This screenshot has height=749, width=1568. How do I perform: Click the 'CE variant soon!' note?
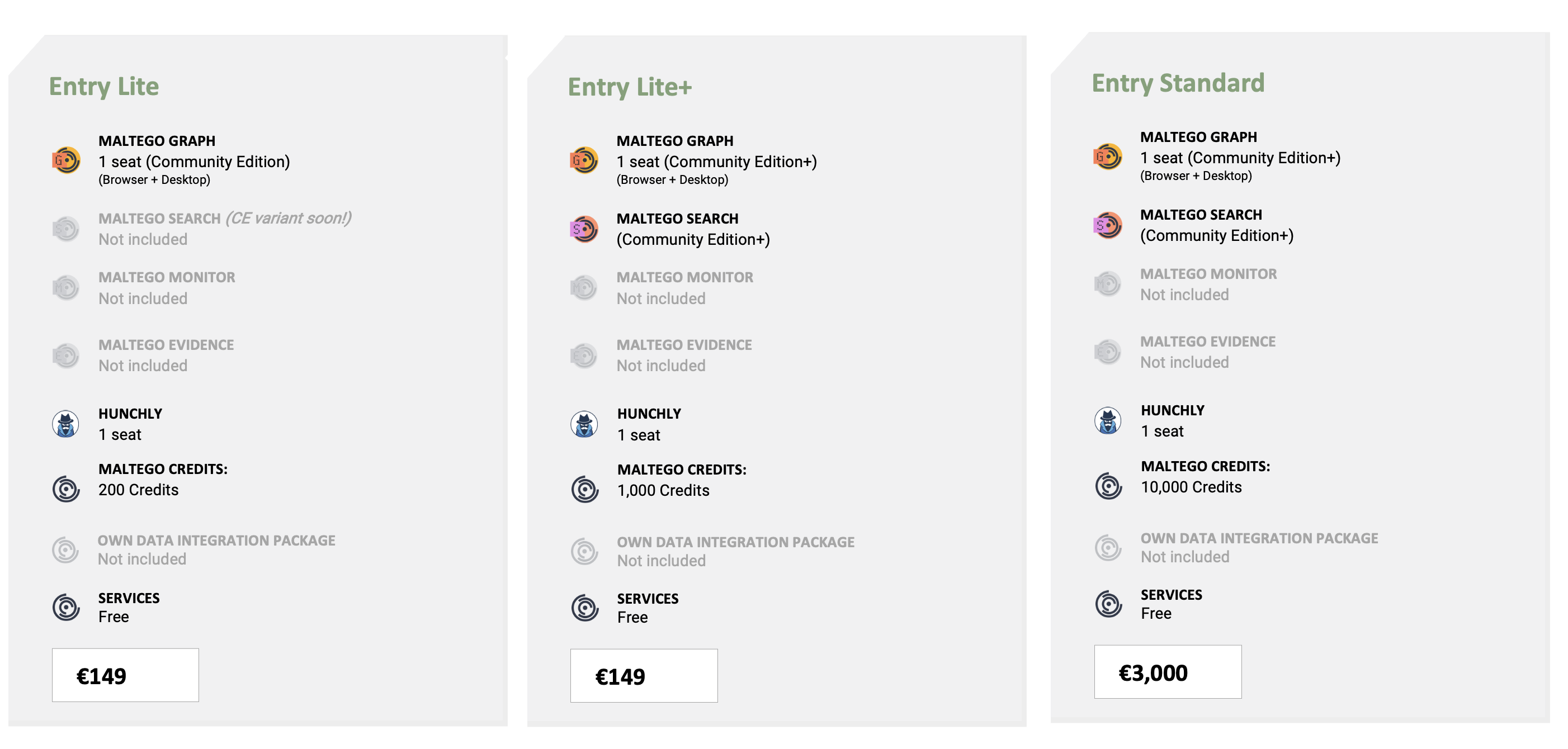288,218
